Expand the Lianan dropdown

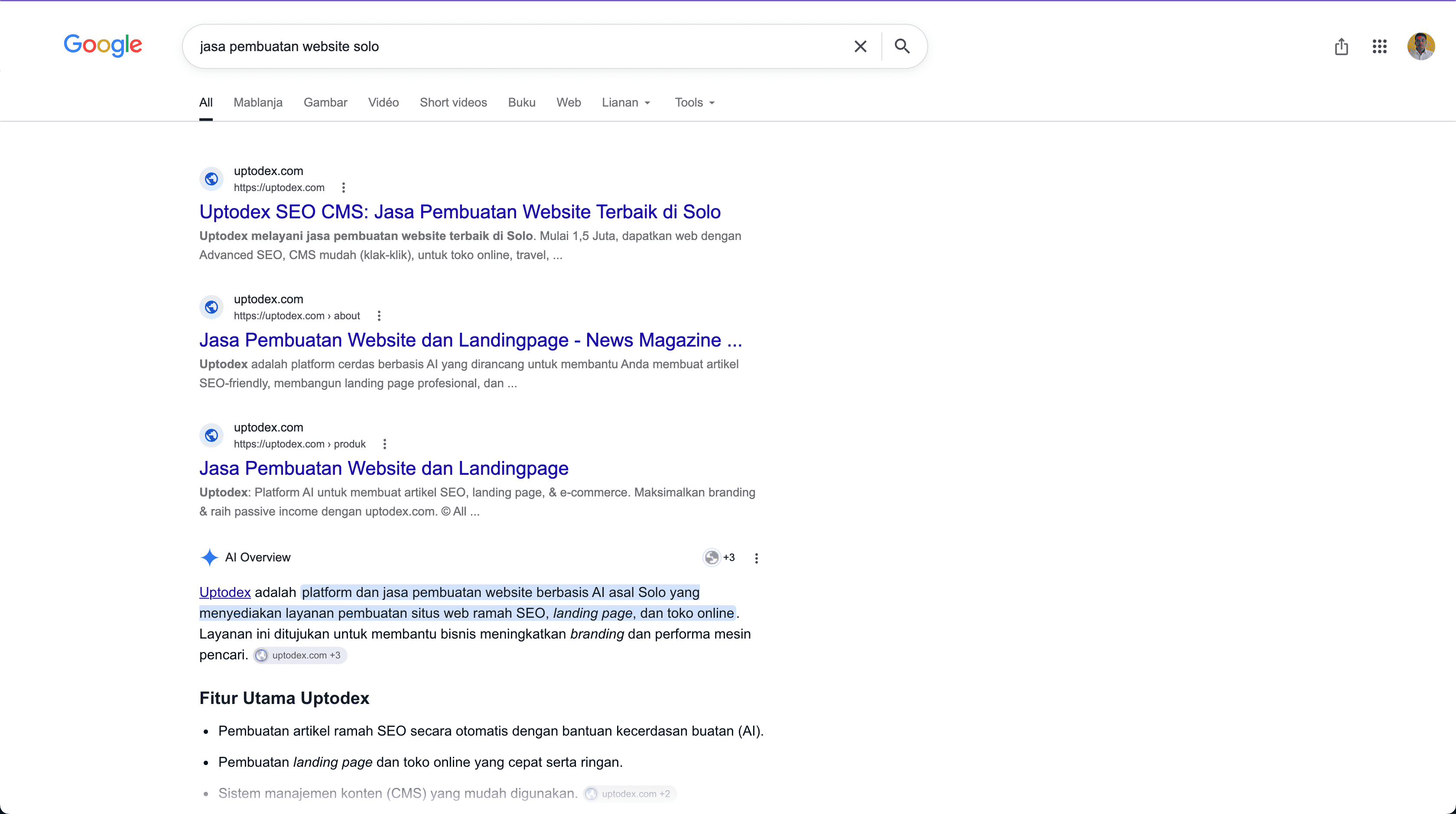tap(626, 103)
